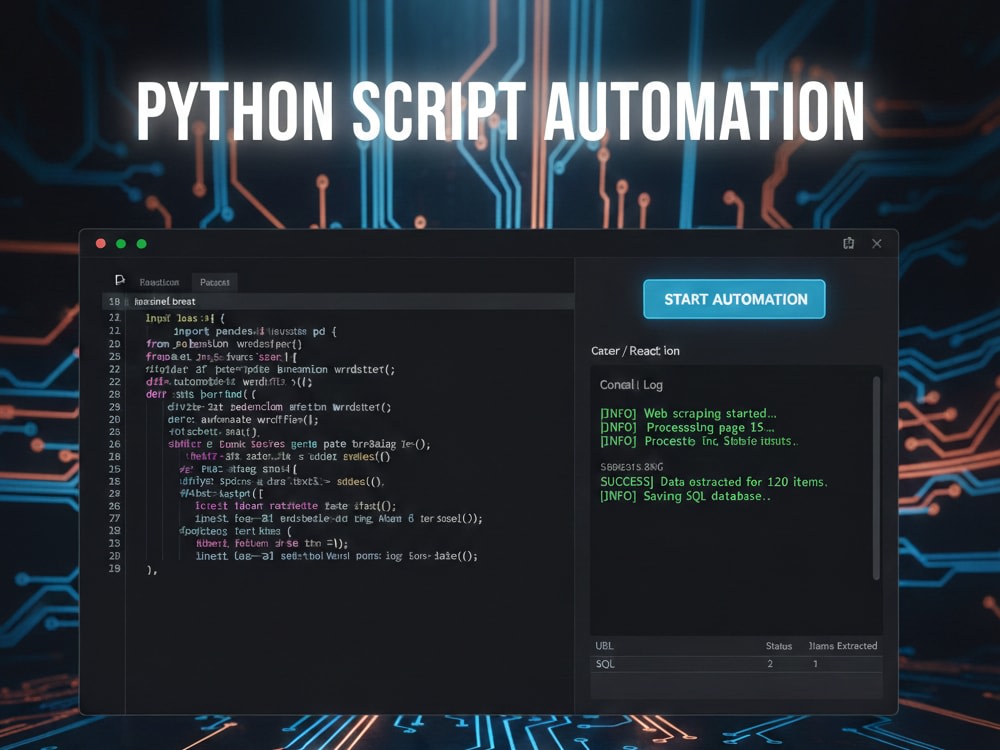Select the 'Saving SQL database' log line
1000x750 pixels.
(685, 496)
